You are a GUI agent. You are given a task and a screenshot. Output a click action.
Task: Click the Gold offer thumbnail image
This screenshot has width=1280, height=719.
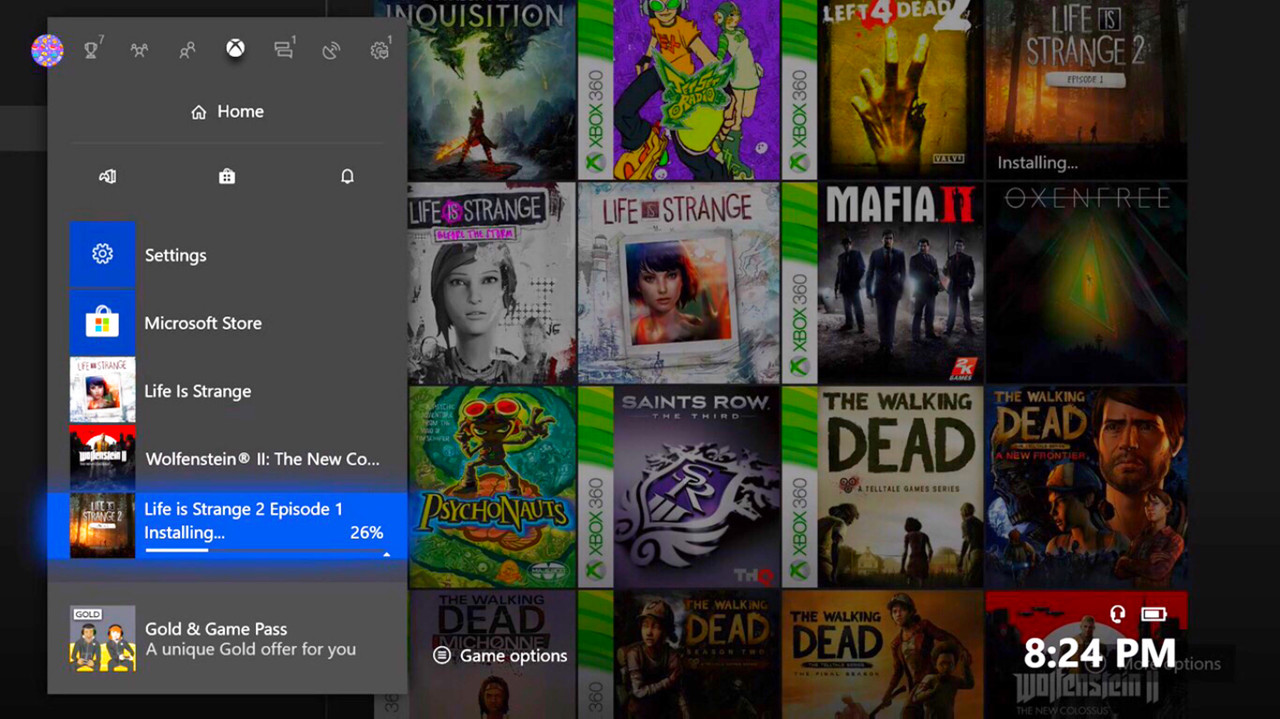point(102,638)
